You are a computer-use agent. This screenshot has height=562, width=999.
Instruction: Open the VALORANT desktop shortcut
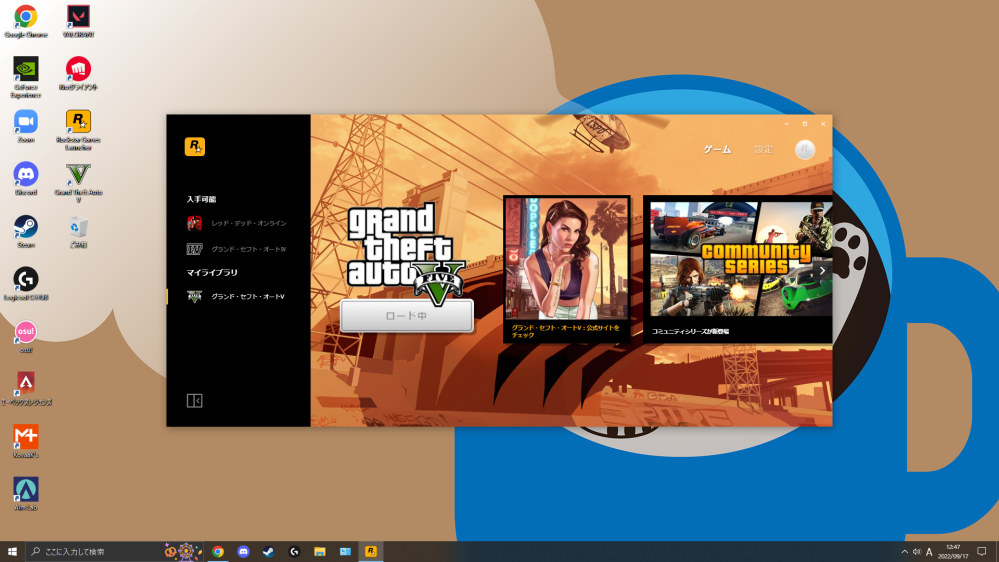[78, 17]
